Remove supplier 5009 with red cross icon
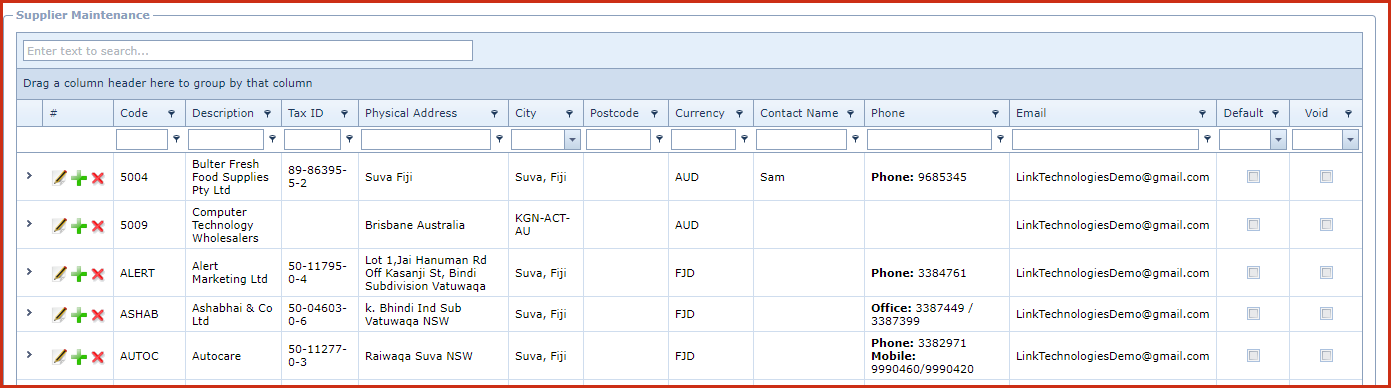1391x388 pixels. [x=98, y=226]
